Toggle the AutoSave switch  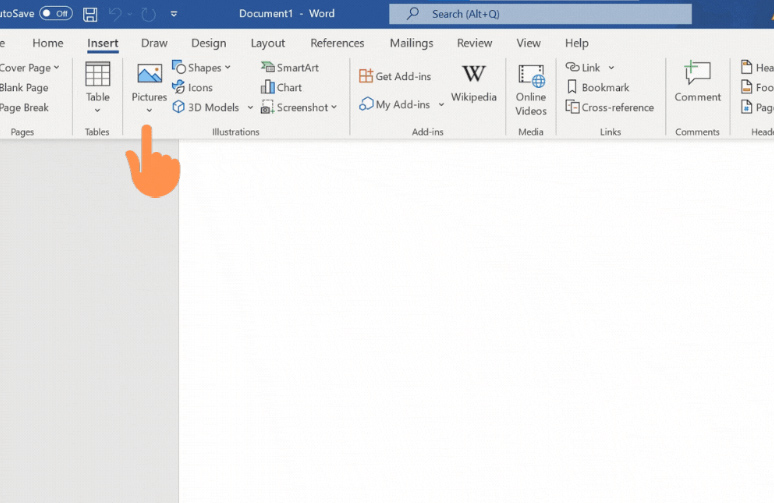[56, 14]
